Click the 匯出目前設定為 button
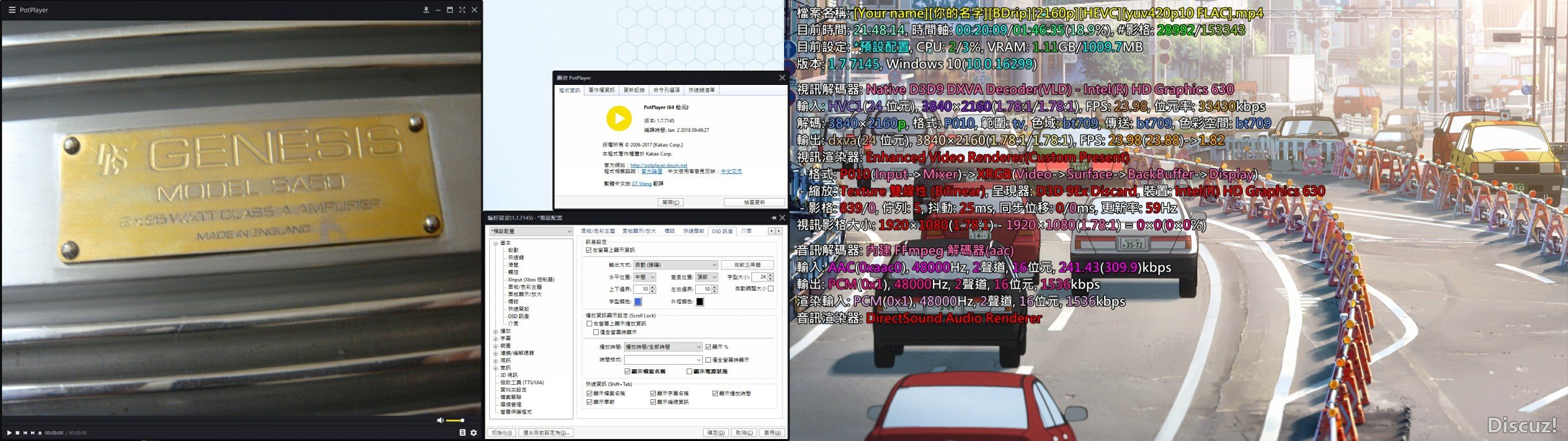The width and height of the screenshot is (1568, 441). [x=547, y=433]
